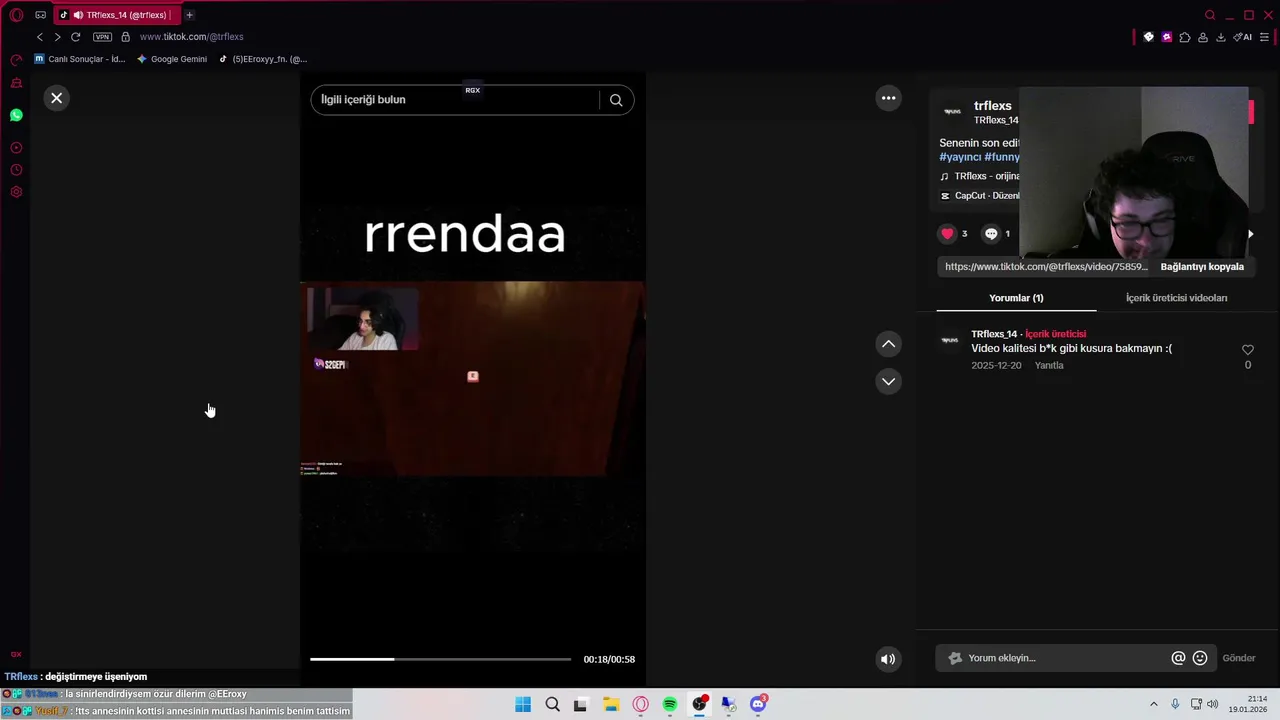Switch to 'İçerik üreticisi videoları' tab
1280x720 pixels.
pyautogui.click(x=1176, y=298)
